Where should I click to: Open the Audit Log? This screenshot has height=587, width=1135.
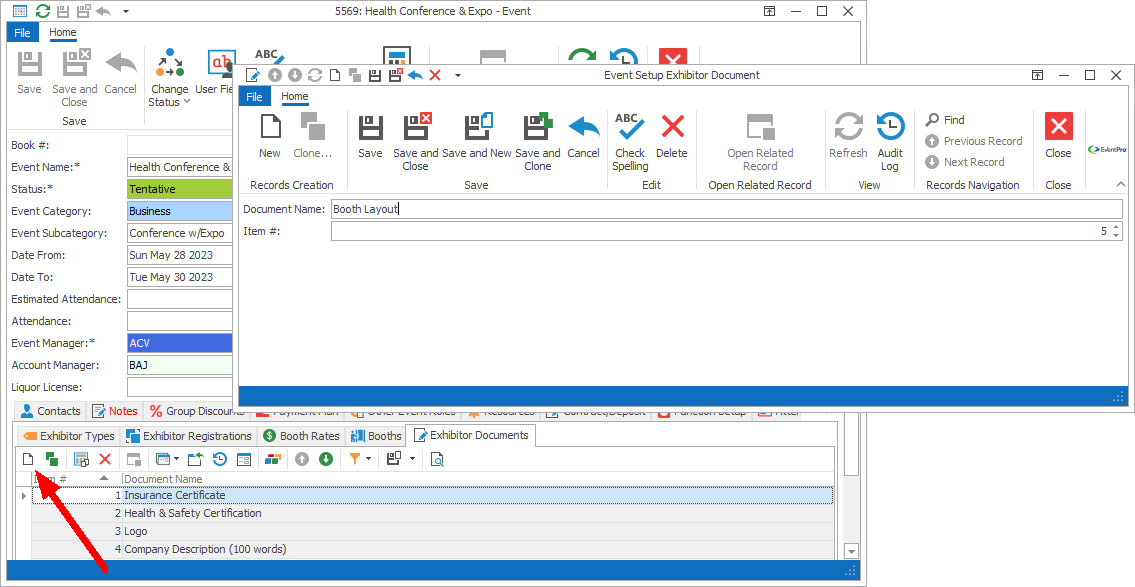click(890, 142)
